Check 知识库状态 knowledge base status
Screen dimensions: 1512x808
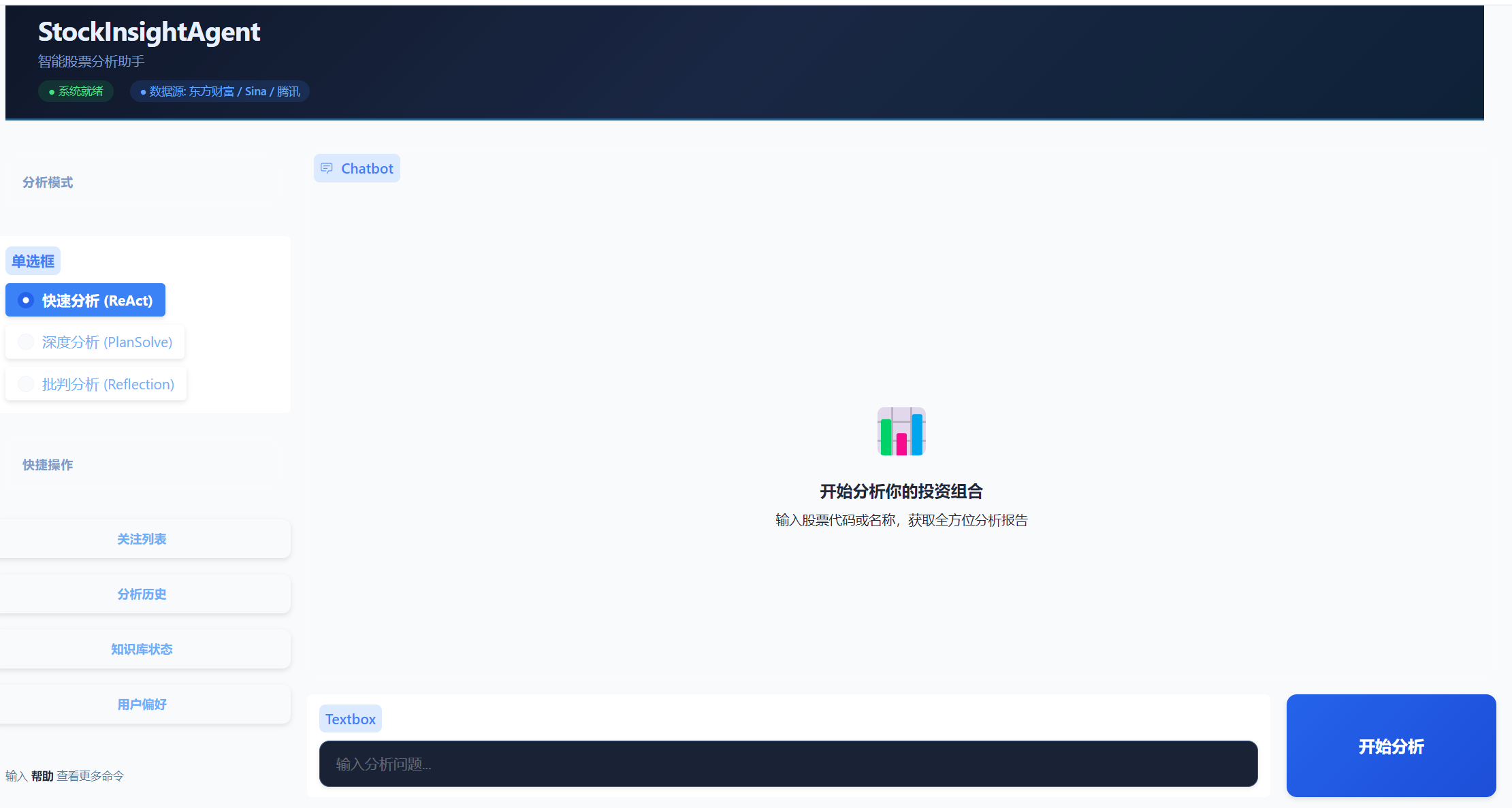[142, 649]
